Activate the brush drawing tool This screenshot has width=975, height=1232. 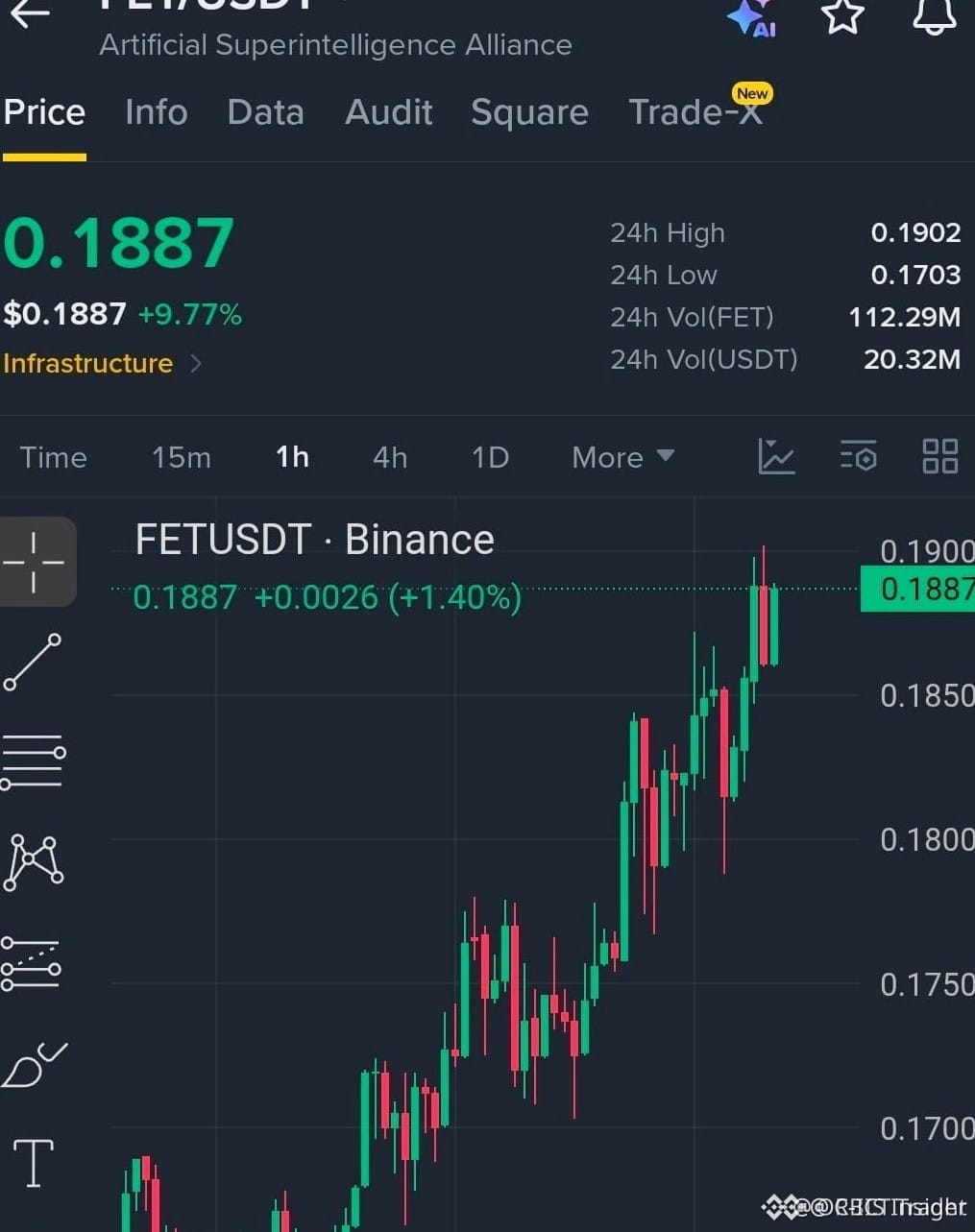point(34,1065)
